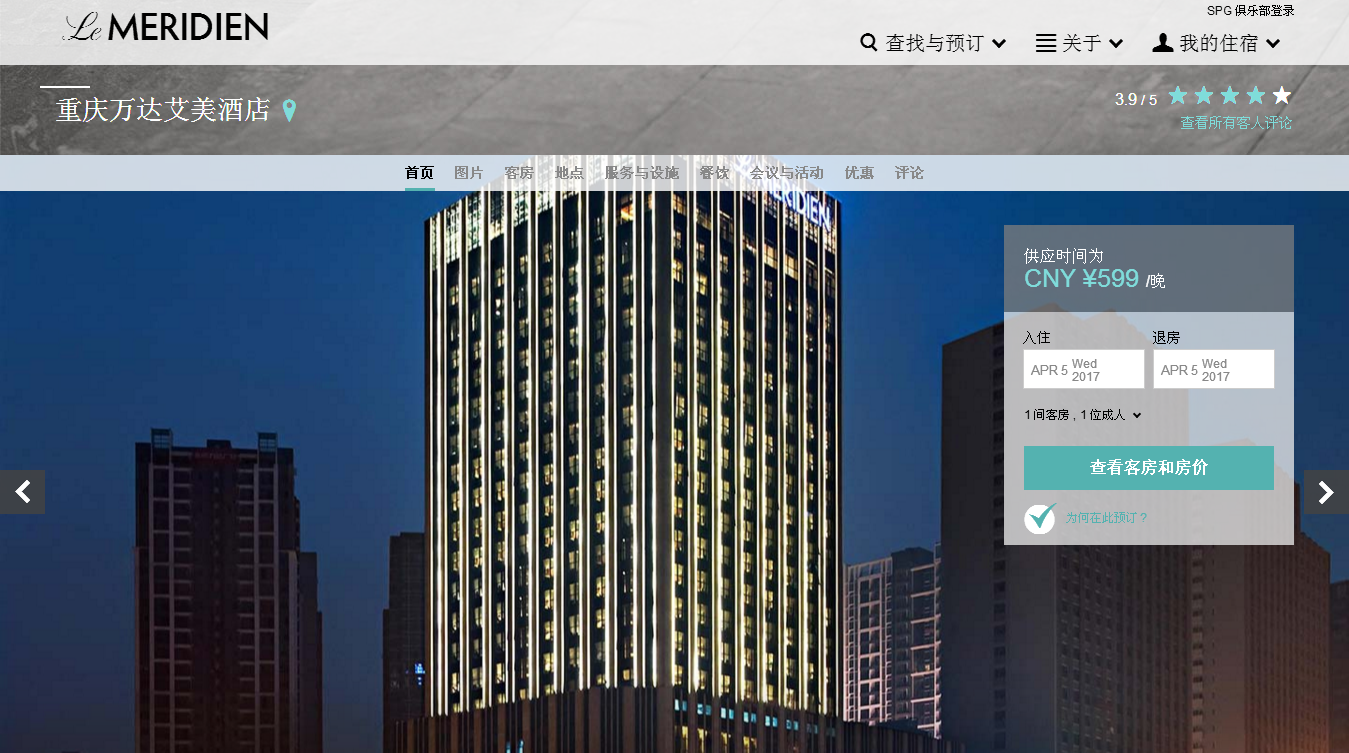Viewport: 1349px width, 753px height.
Task: Click the hamburger lines icon beside 关于
Action: click(x=1046, y=43)
